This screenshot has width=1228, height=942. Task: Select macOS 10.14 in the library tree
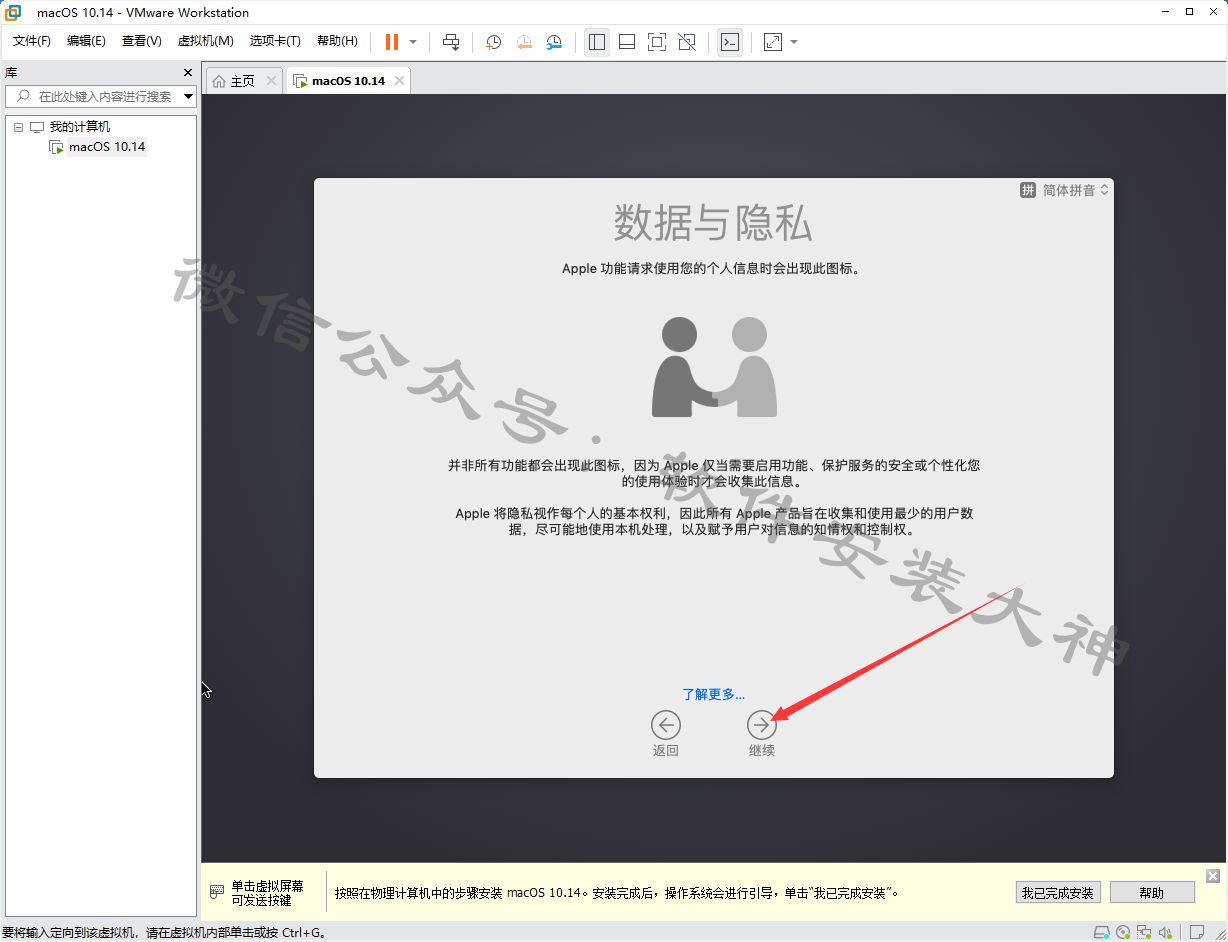coord(106,147)
